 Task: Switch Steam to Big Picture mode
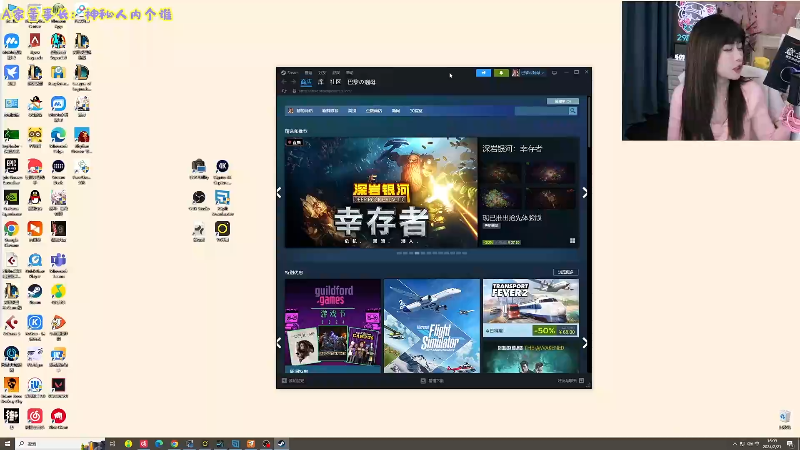coord(555,73)
